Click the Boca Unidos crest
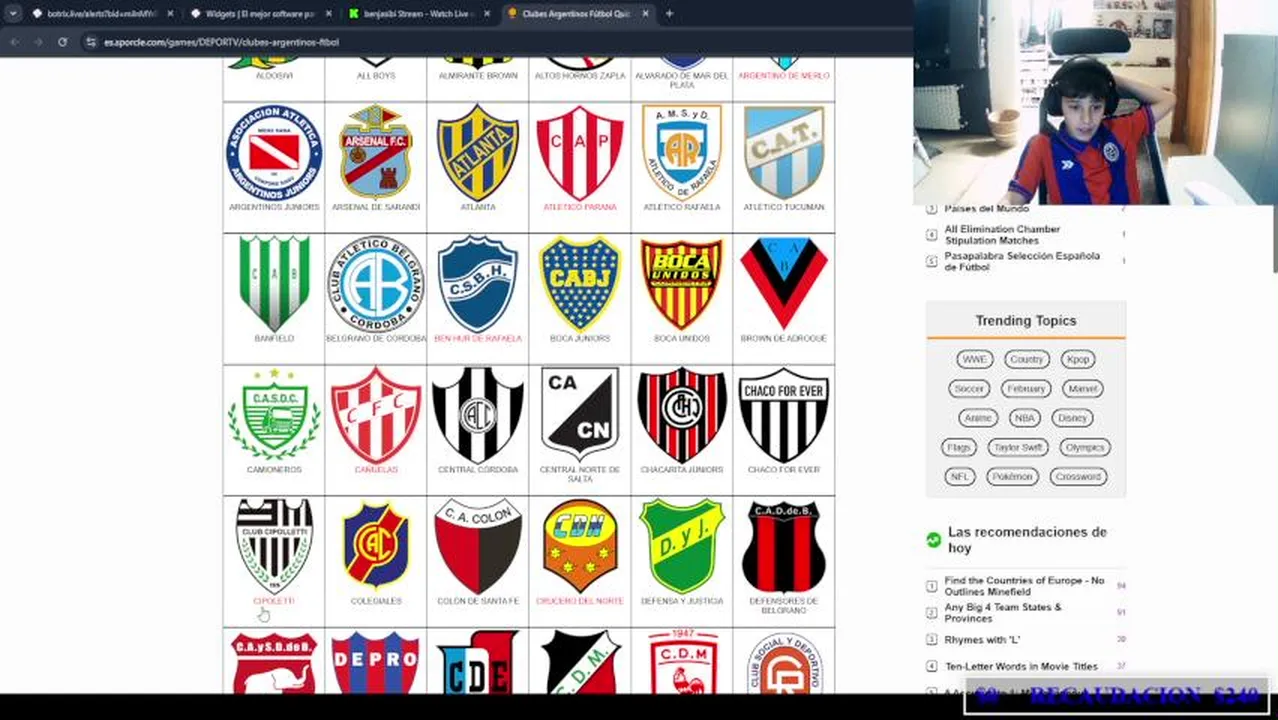The width and height of the screenshot is (1278, 720). pyautogui.click(x=682, y=284)
